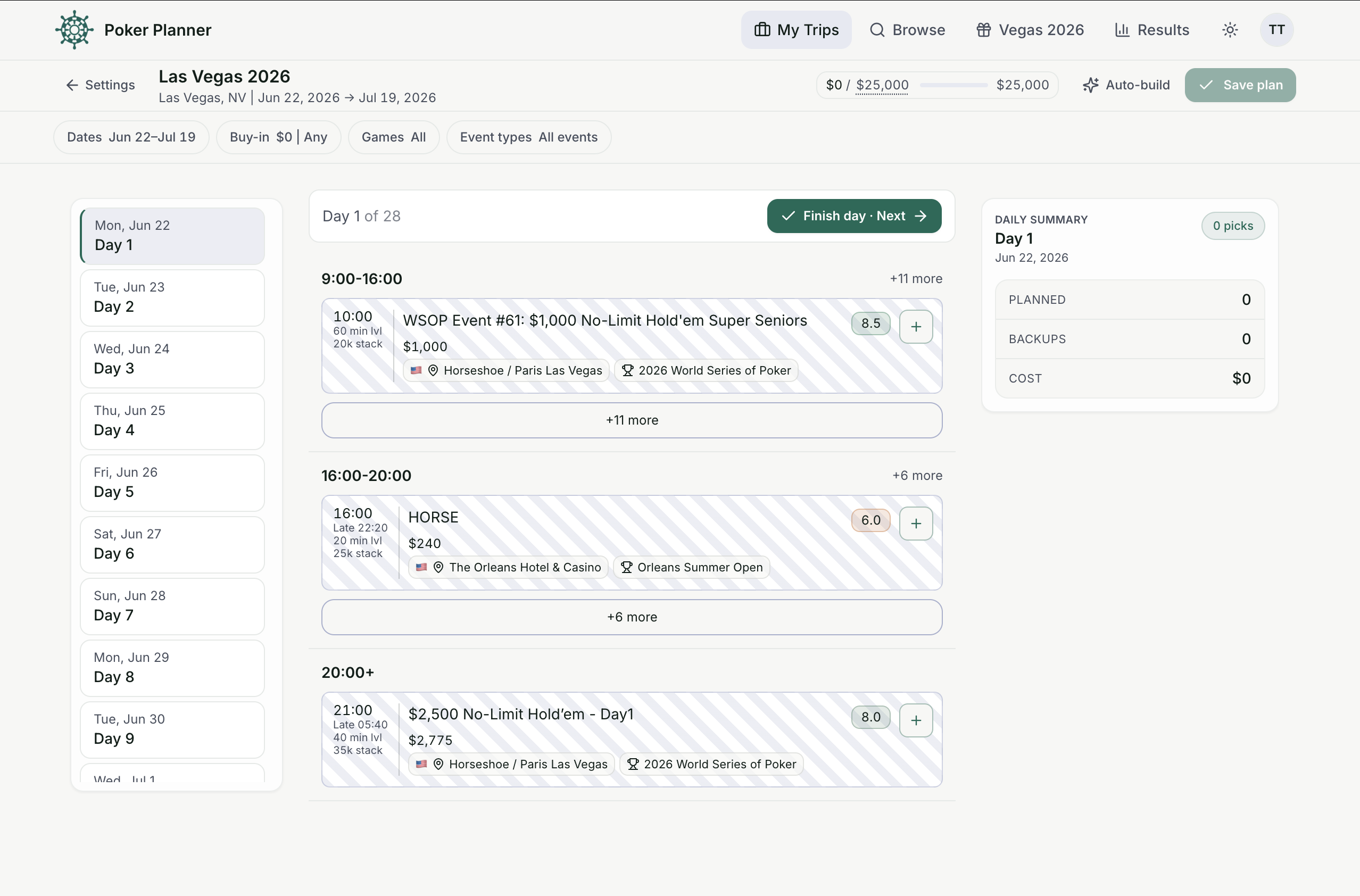1360x896 pixels.
Task: Expand +11 more events button in morning slot
Action: pos(632,420)
